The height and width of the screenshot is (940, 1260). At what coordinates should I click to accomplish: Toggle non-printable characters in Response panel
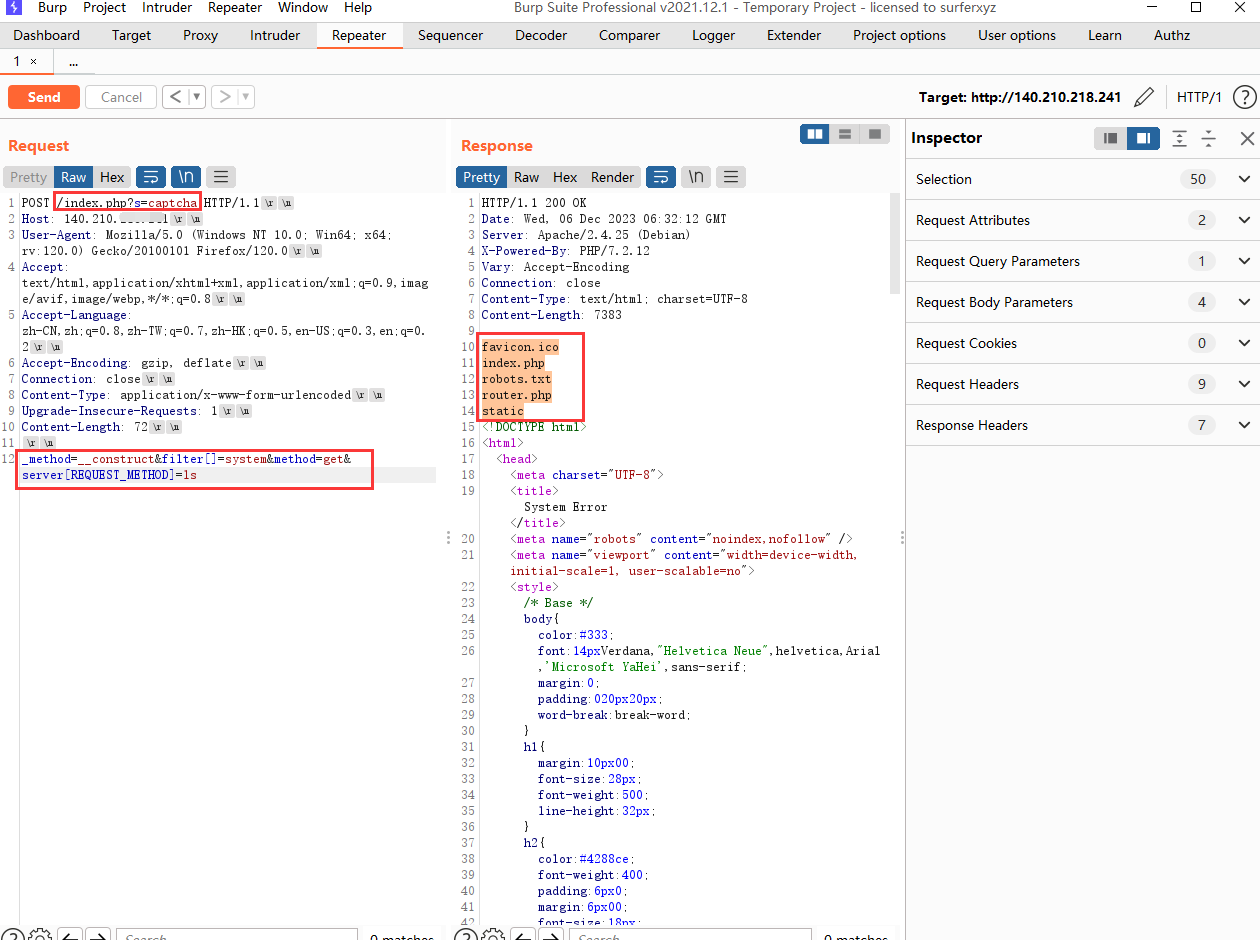[x=696, y=177]
